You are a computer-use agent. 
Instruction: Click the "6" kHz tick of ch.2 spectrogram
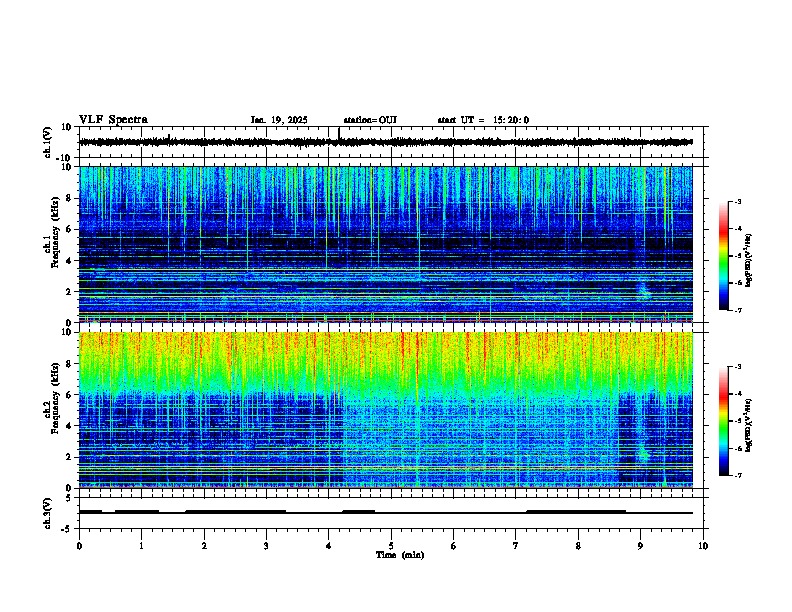click(69, 395)
